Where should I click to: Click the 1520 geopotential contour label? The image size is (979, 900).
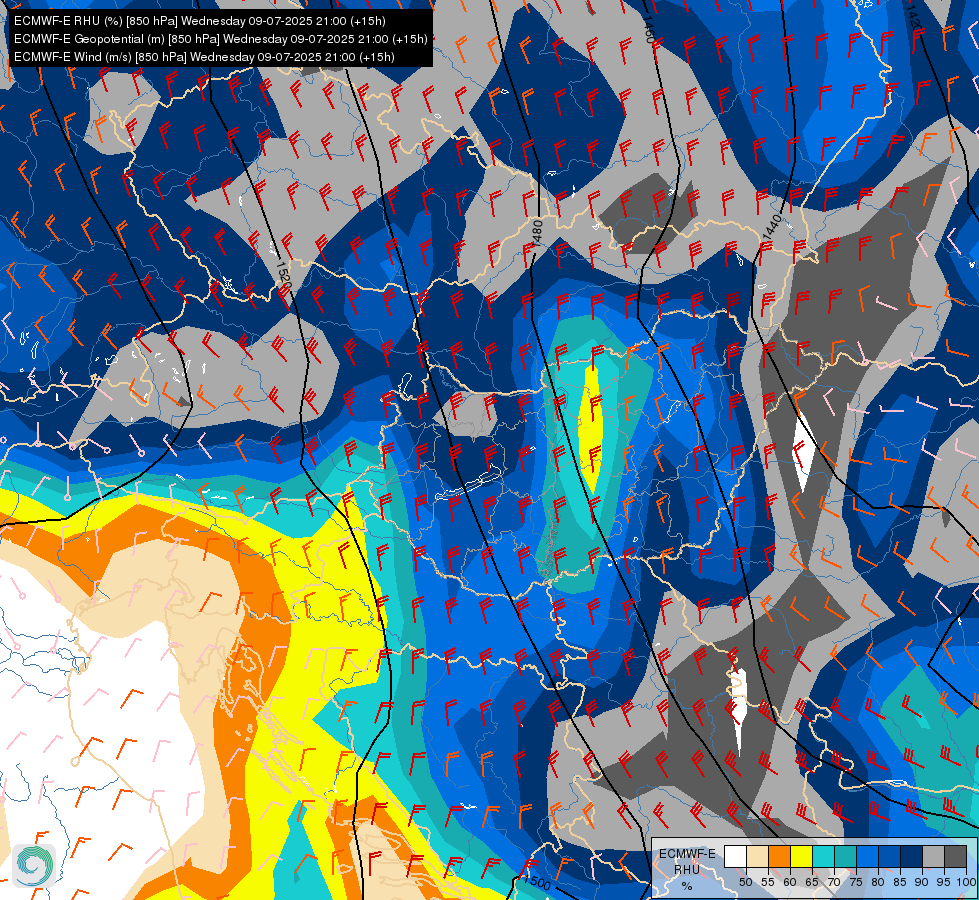pyautogui.click(x=283, y=274)
